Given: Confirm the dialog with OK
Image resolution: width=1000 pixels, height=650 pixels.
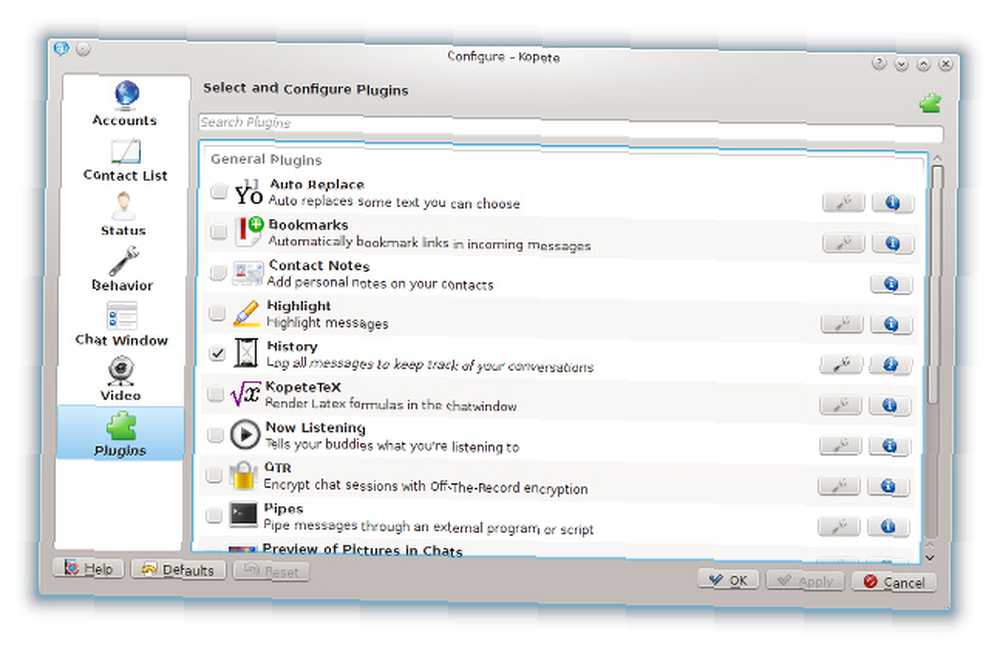Looking at the screenshot, I should [x=728, y=580].
